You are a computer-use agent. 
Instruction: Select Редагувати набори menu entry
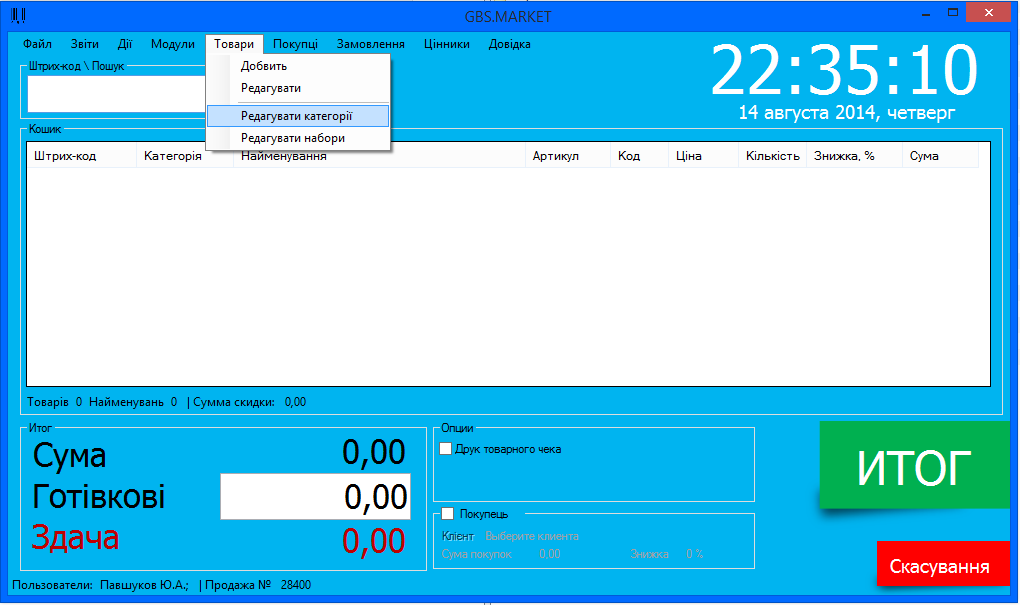(298, 138)
